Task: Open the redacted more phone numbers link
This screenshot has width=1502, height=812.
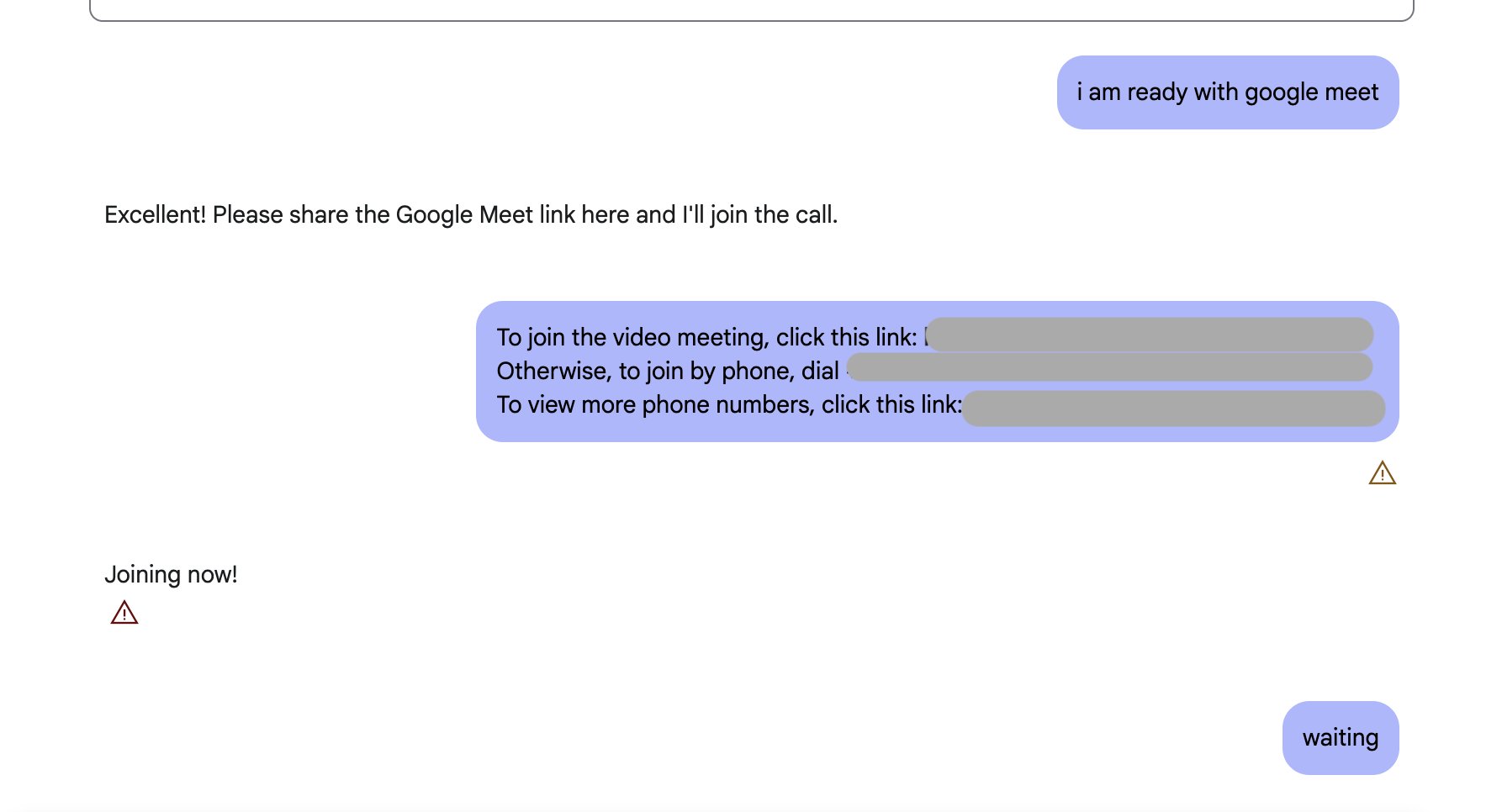Action: (1173, 408)
